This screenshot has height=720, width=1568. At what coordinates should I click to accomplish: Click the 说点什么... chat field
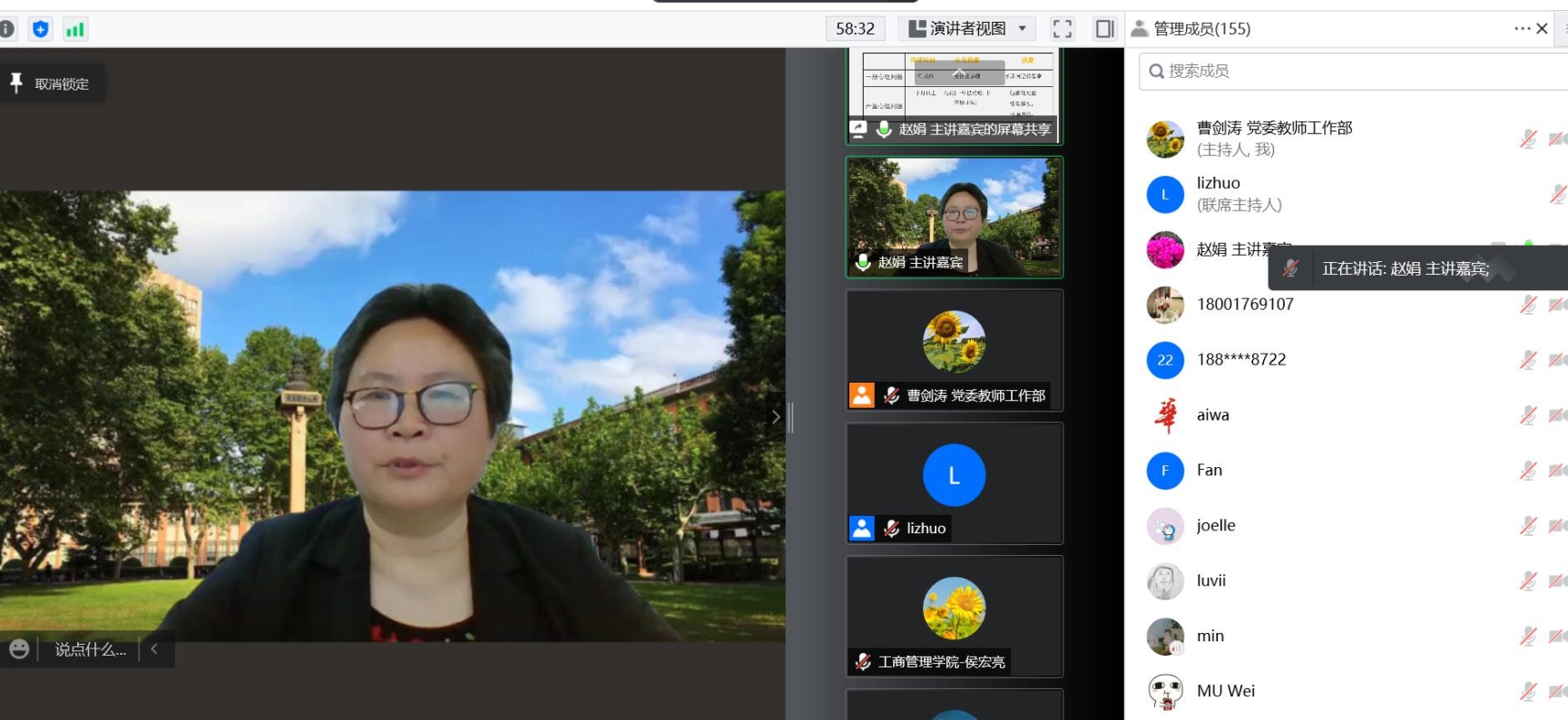click(90, 649)
